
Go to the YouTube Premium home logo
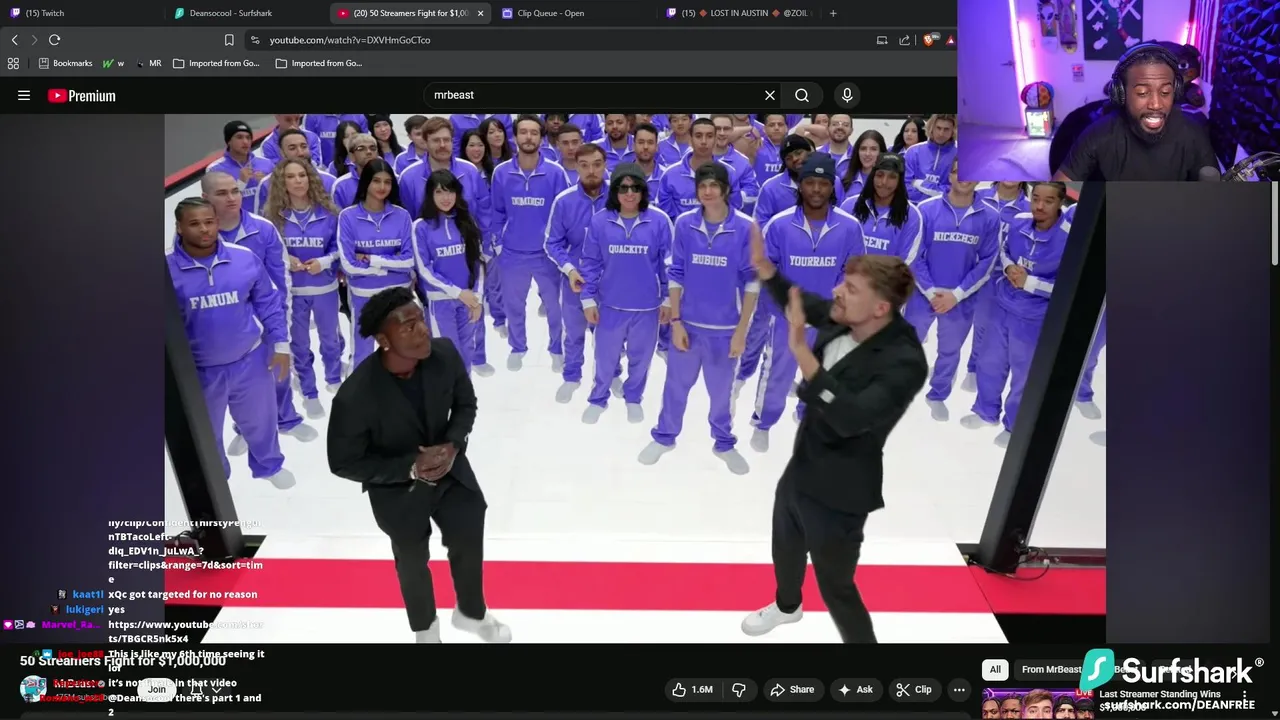pyautogui.click(x=82, y=96)
